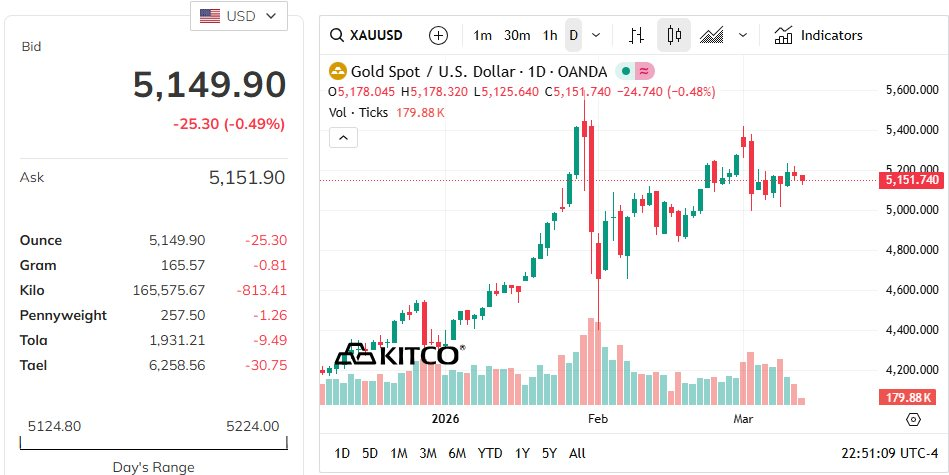
Task: Open chart settings hexagon icon
Action: pos(913,419)
